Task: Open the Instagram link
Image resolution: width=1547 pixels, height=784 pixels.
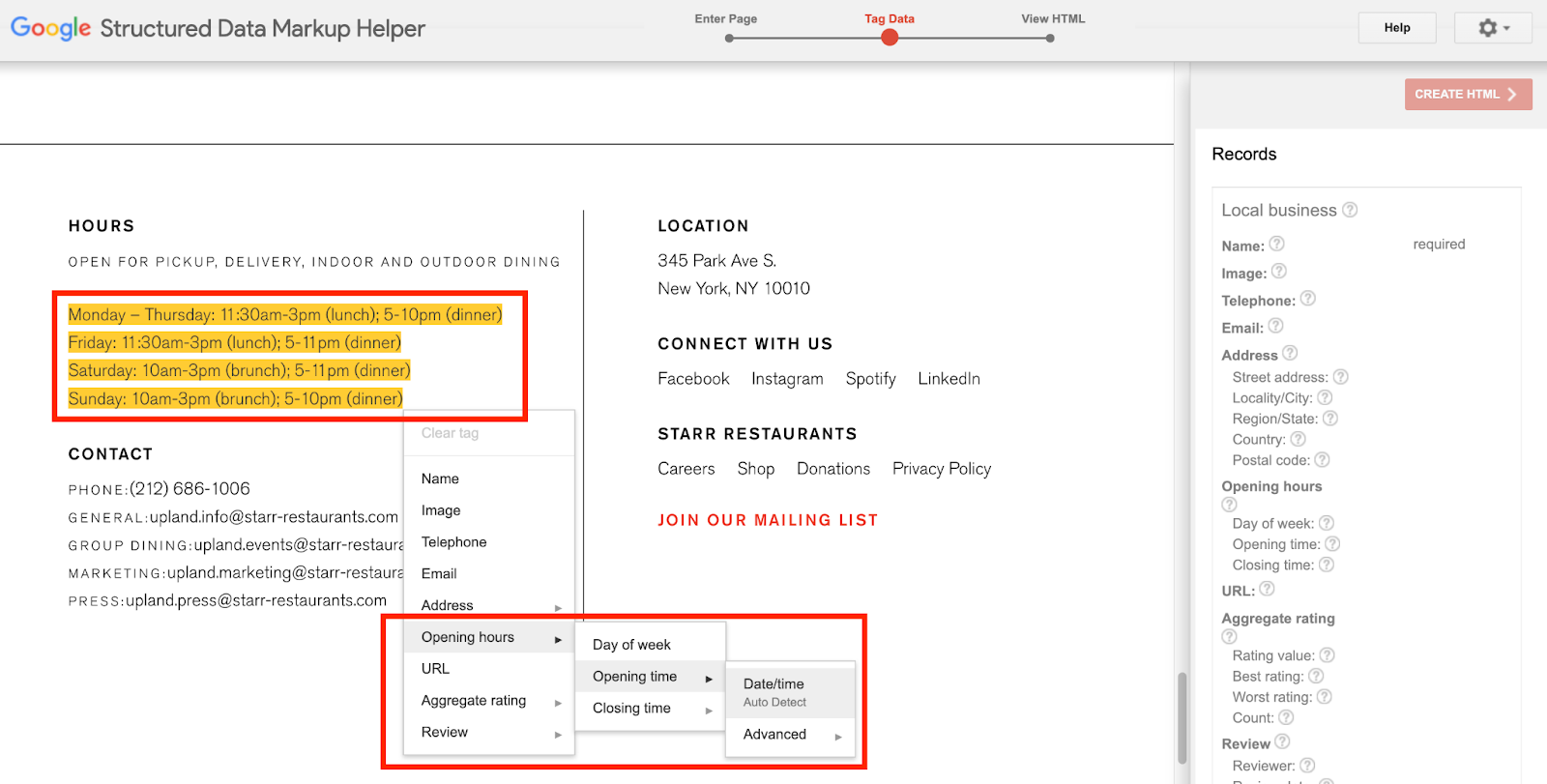Action: [787, 379]
